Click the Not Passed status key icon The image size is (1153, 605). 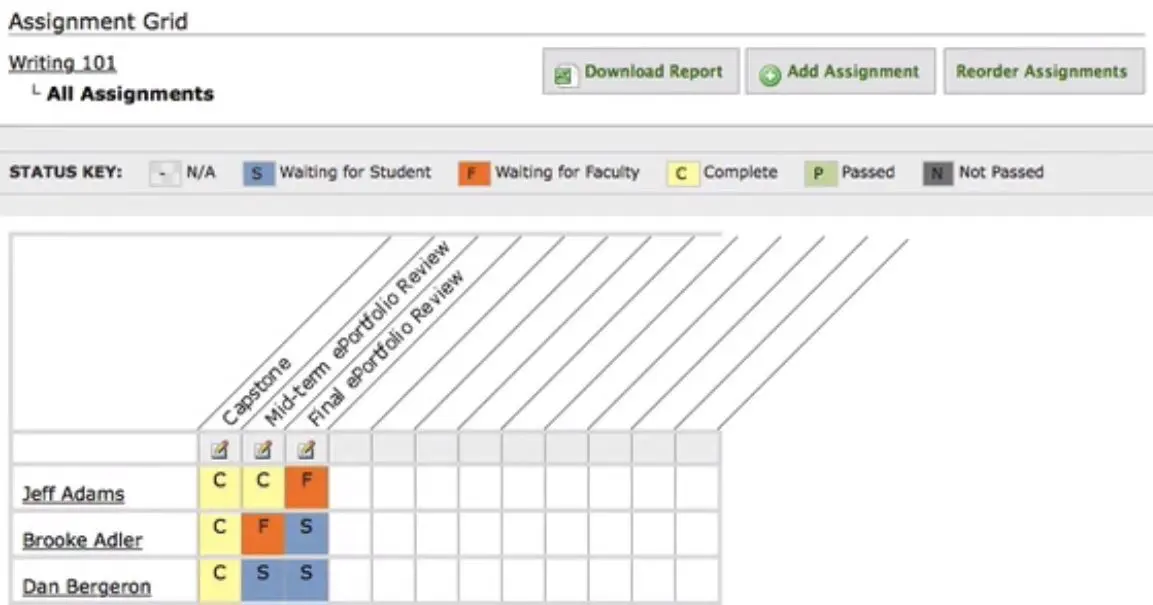coord(937,173)
